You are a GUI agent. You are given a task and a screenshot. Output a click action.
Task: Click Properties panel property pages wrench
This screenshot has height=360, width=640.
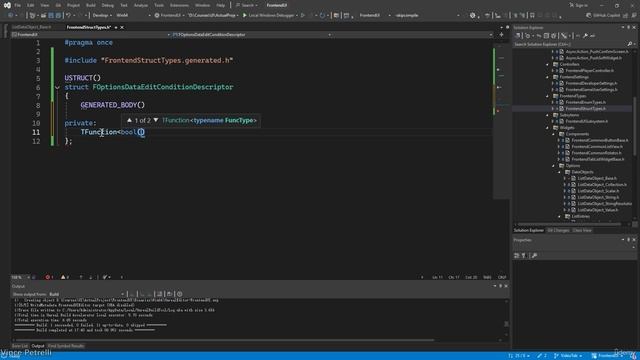534,256
